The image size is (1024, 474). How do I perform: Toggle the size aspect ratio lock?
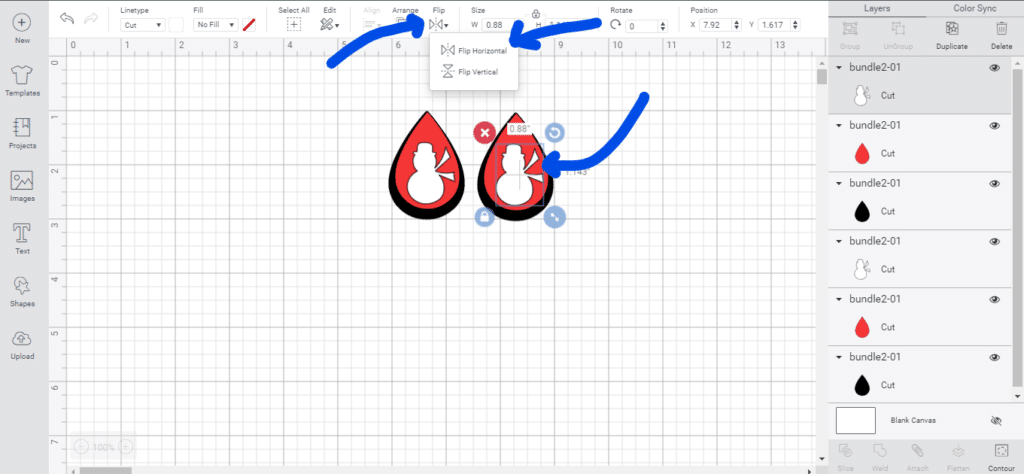pyautogui.click(x=536, y=13)
